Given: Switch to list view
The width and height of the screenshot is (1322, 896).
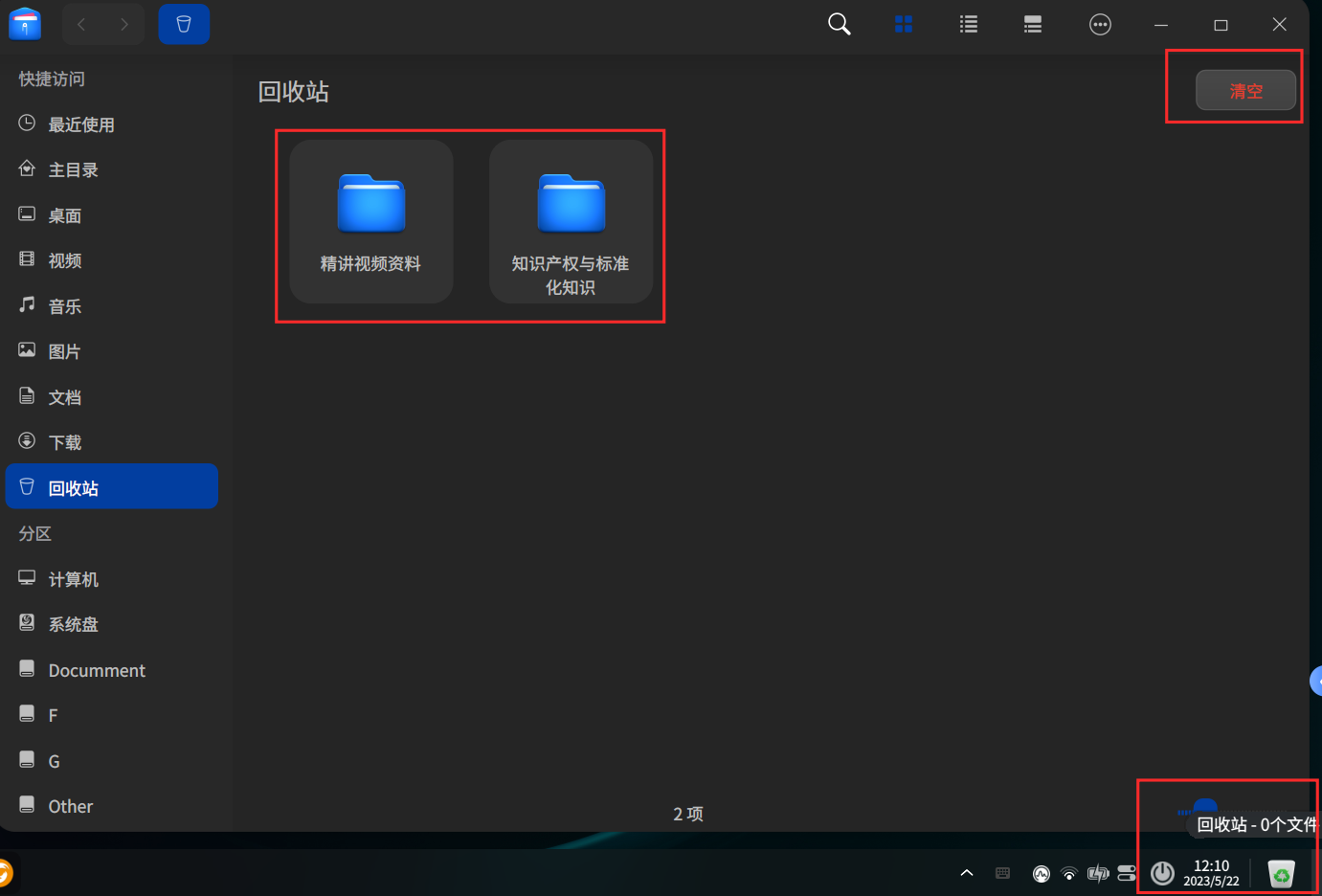Looking at the screenshot, I should 968,24.
